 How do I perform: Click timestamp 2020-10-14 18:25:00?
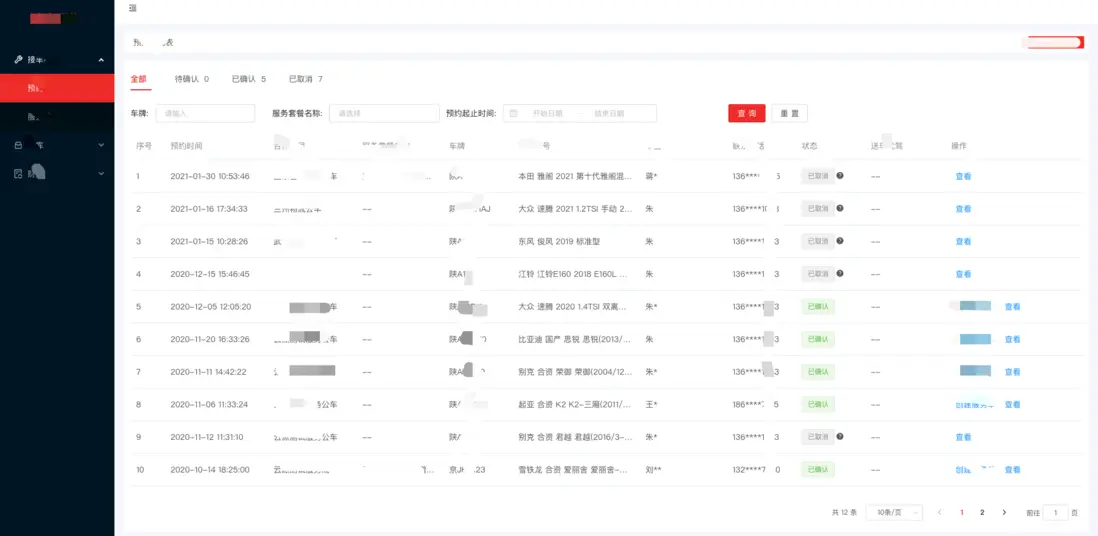tap(209, 469)
